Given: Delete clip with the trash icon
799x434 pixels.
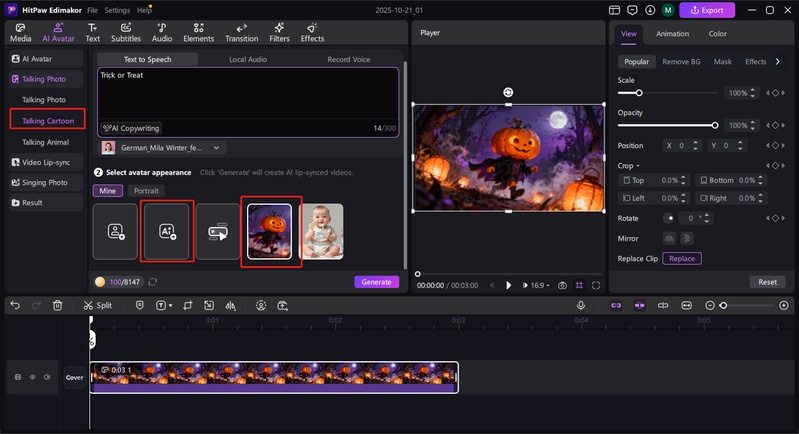Looking at the screenshot, I should pos(58,305).
